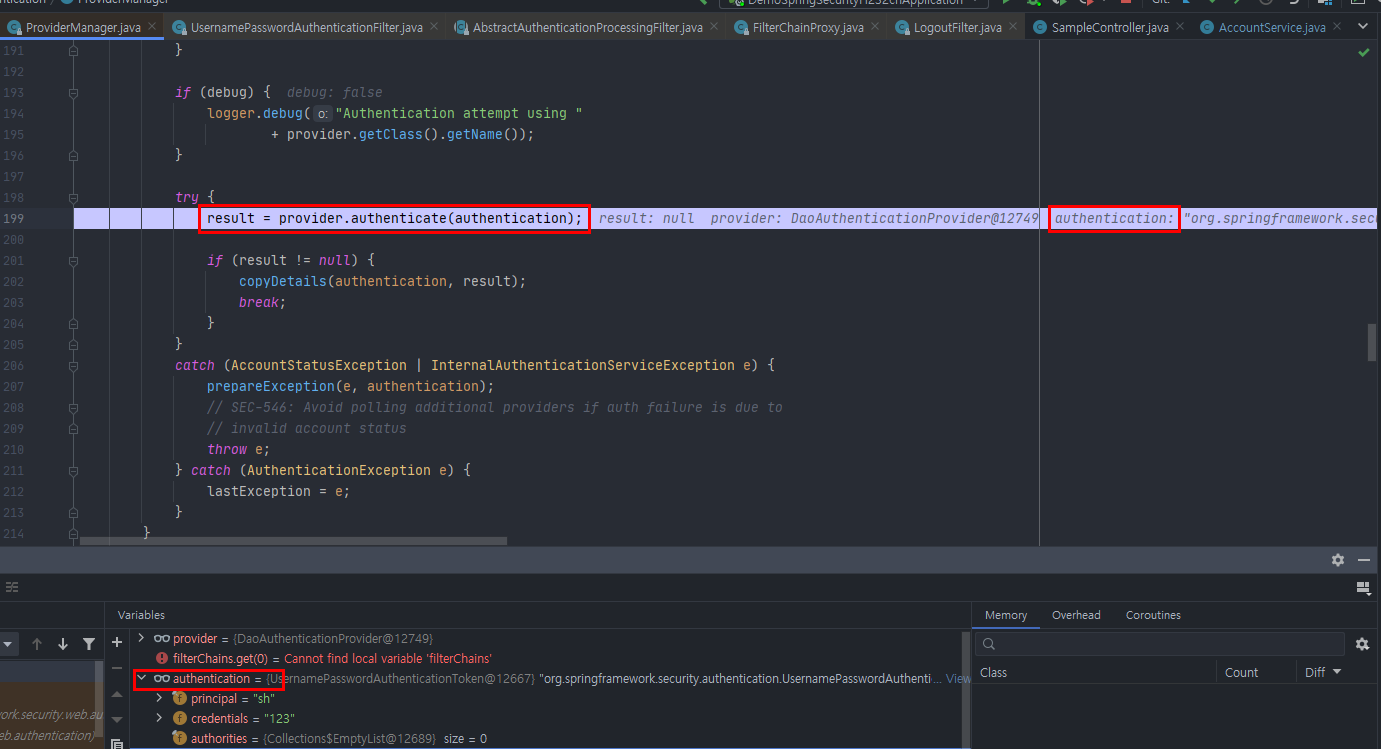Click fold end marker at line 204
This screenshot has width=1381, height=749.
pos(73,323)
